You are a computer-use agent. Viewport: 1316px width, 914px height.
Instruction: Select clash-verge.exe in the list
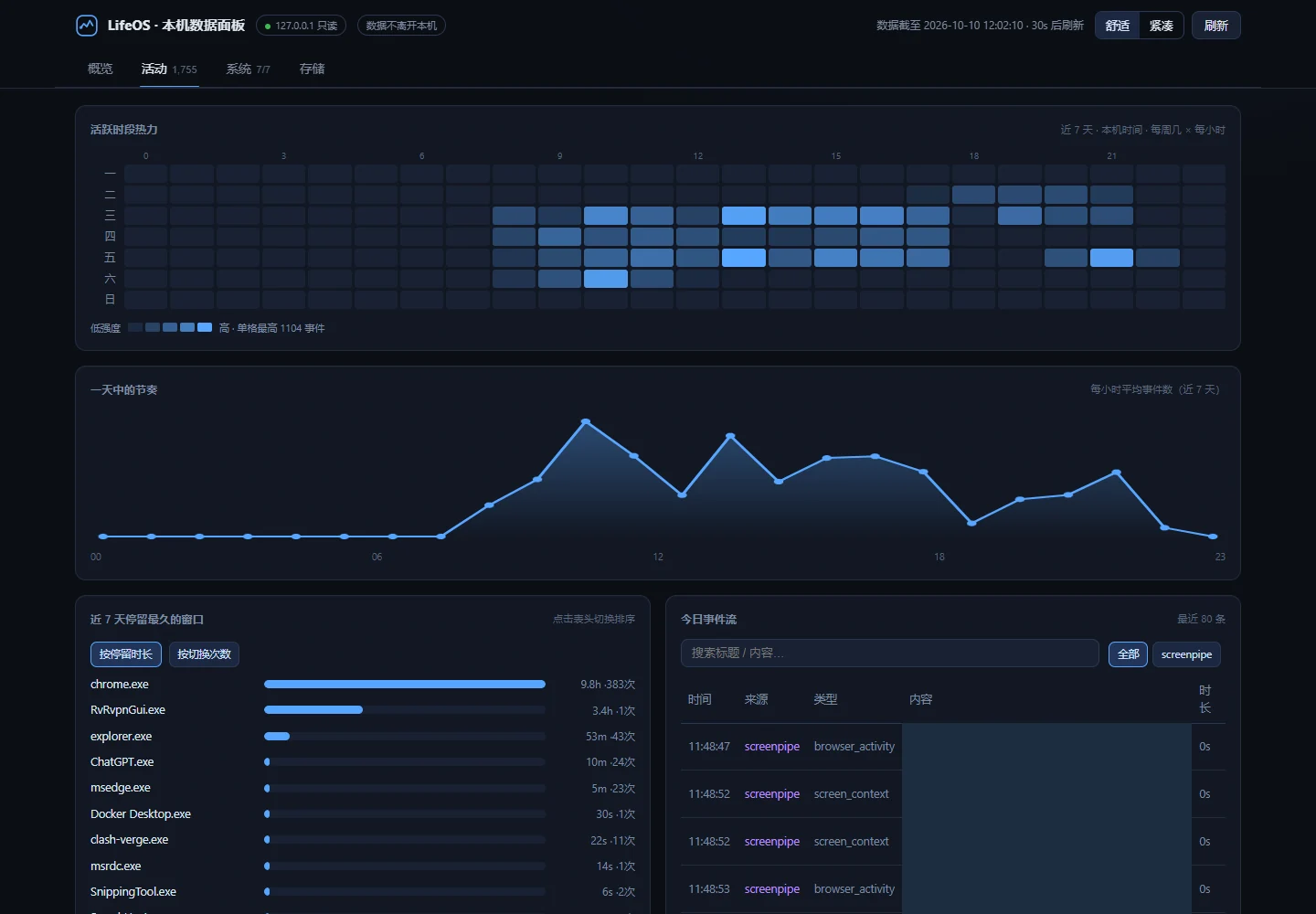pos(130,840)
